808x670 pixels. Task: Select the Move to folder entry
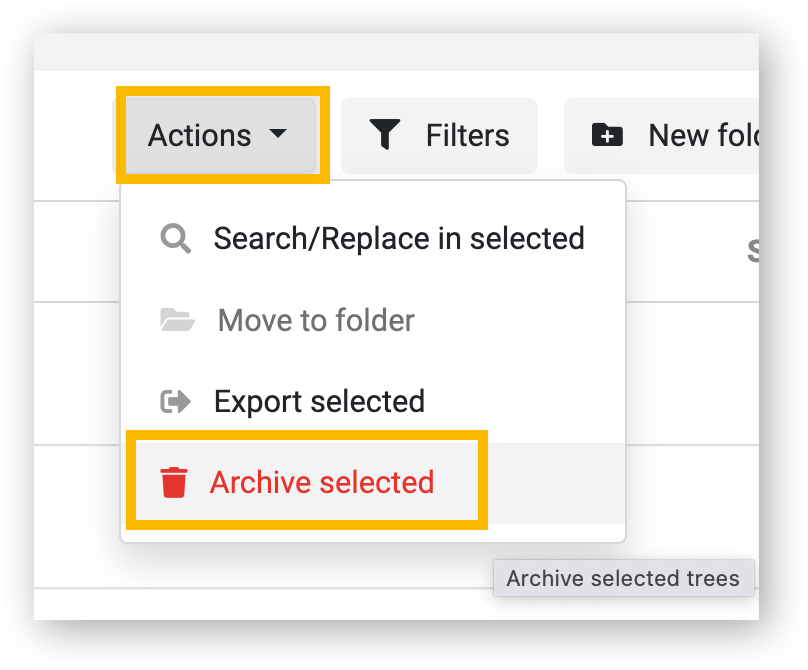tap(373, 320)
